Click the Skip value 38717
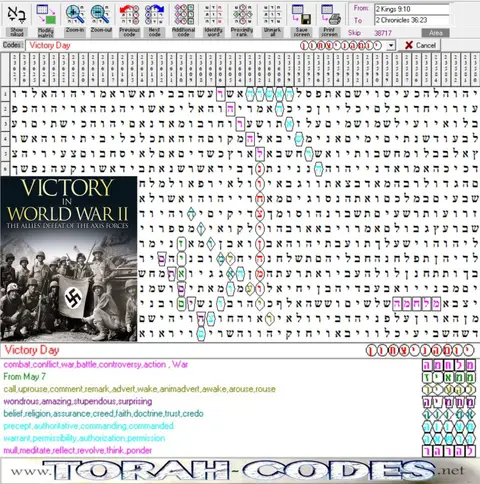The height and width of the screenshot is (484, 480). pos(383,33)
